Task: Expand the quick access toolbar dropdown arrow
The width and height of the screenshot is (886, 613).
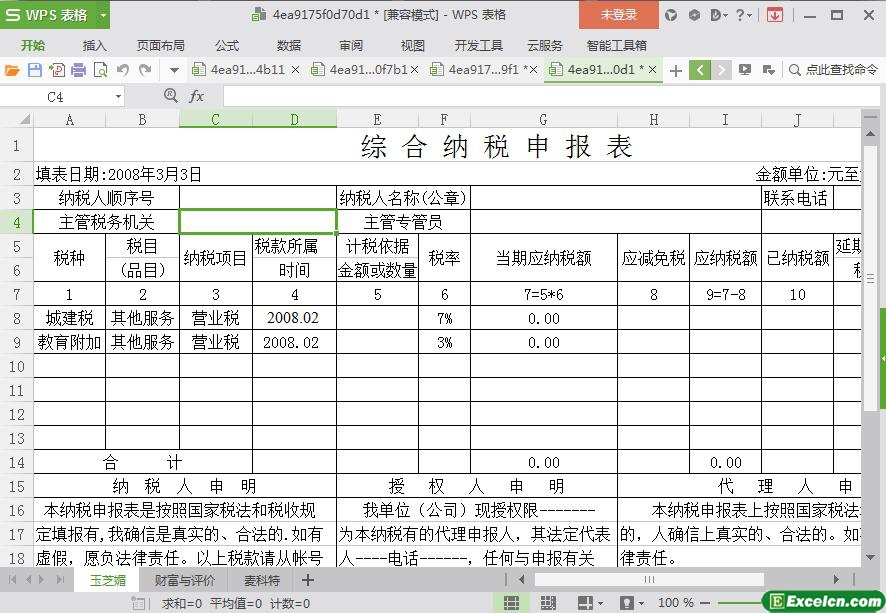Action: coord(174,70)
